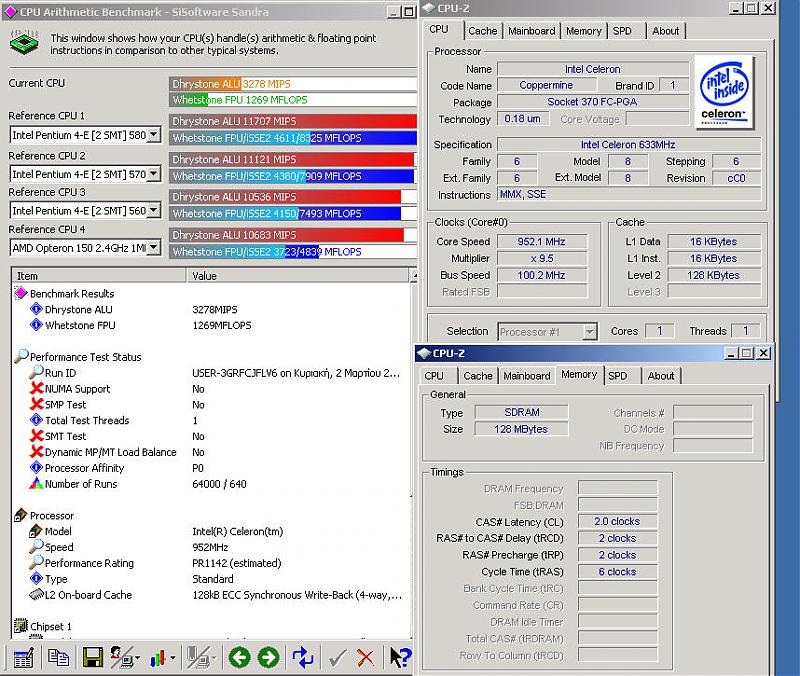Click the Current CPU Whetstone FPU bar

(293, 99)
